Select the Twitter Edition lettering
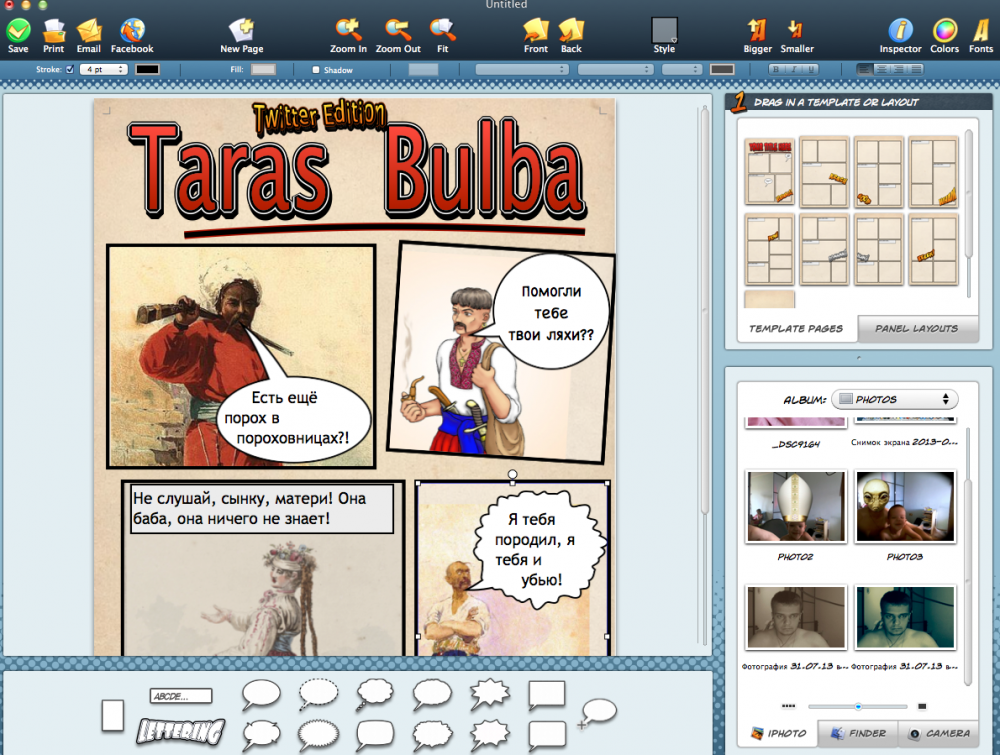This screenshot has width=1000, height=755. point(319,117)
